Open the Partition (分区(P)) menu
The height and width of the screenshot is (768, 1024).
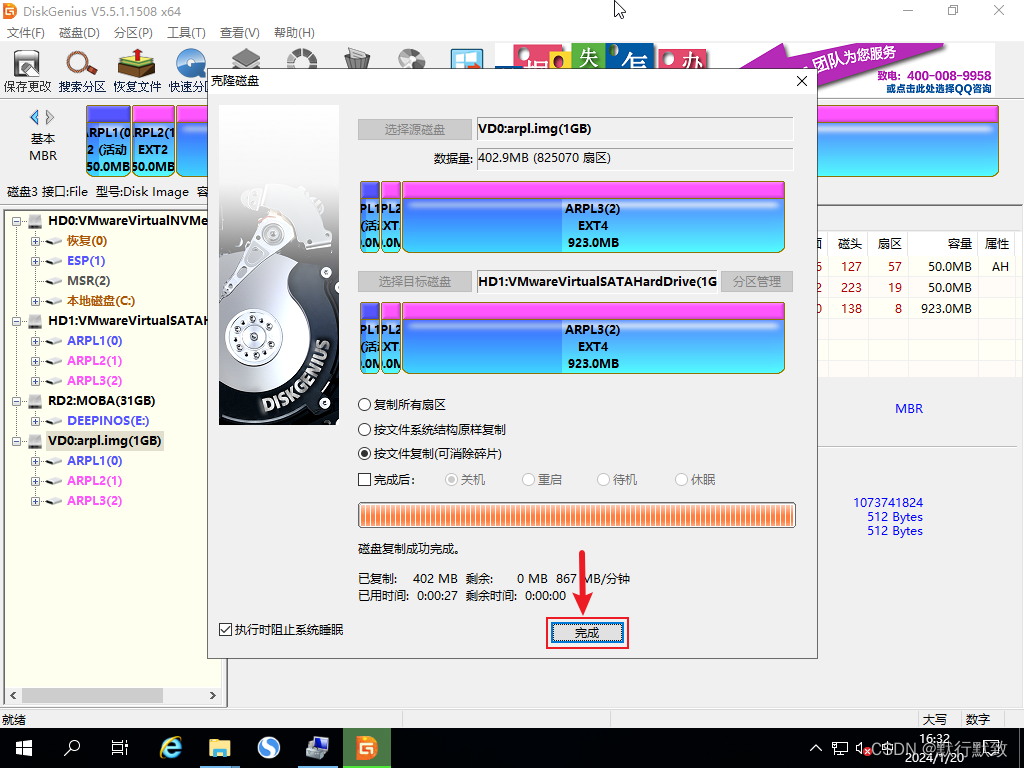tap(133, 33)
